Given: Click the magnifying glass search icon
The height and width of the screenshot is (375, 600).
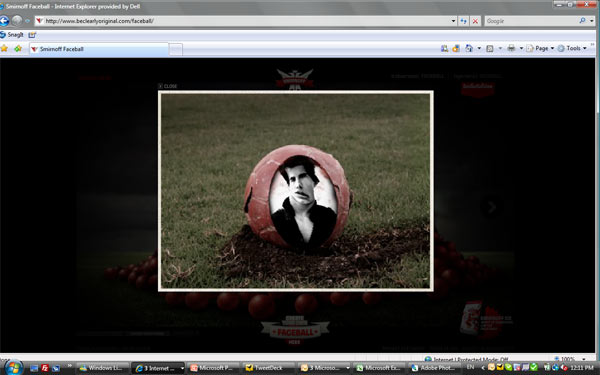Looking at the screenshot, I should click(x=582, y=21).
